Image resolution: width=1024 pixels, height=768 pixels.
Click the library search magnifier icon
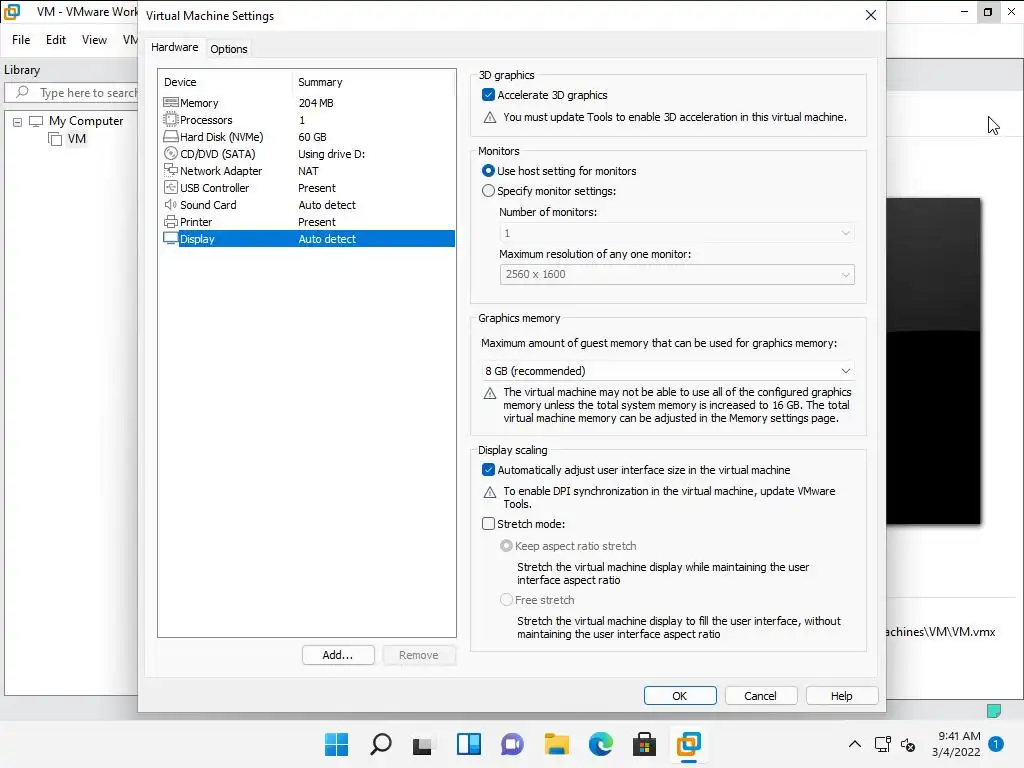[x=22, y=92]
